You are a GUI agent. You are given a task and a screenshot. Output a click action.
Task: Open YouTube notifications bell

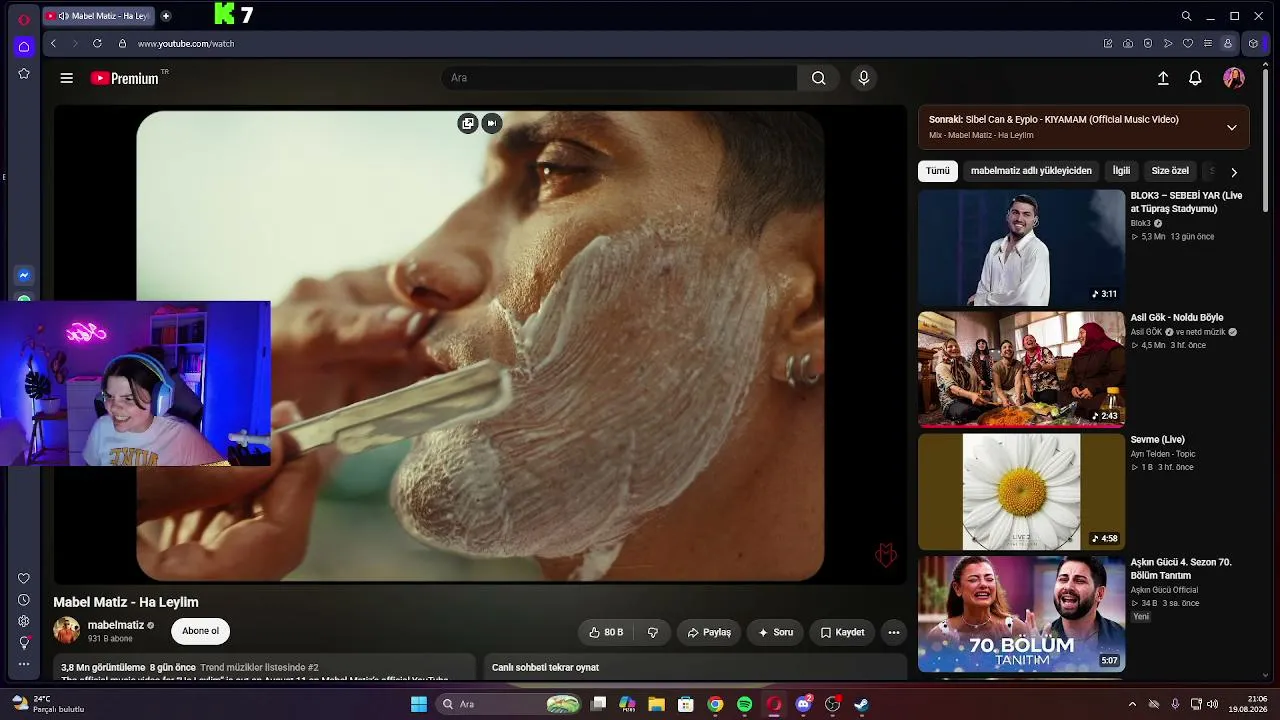point(1195,78)
